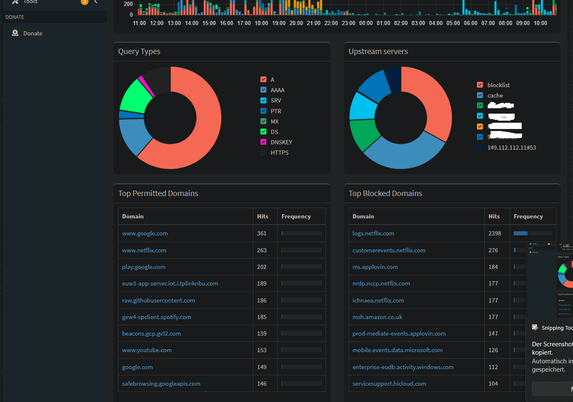The height and width of the screenshot is (402, 573).
Task: Toggle the PTR query type checkbox
Action: [x=263, y=111]
